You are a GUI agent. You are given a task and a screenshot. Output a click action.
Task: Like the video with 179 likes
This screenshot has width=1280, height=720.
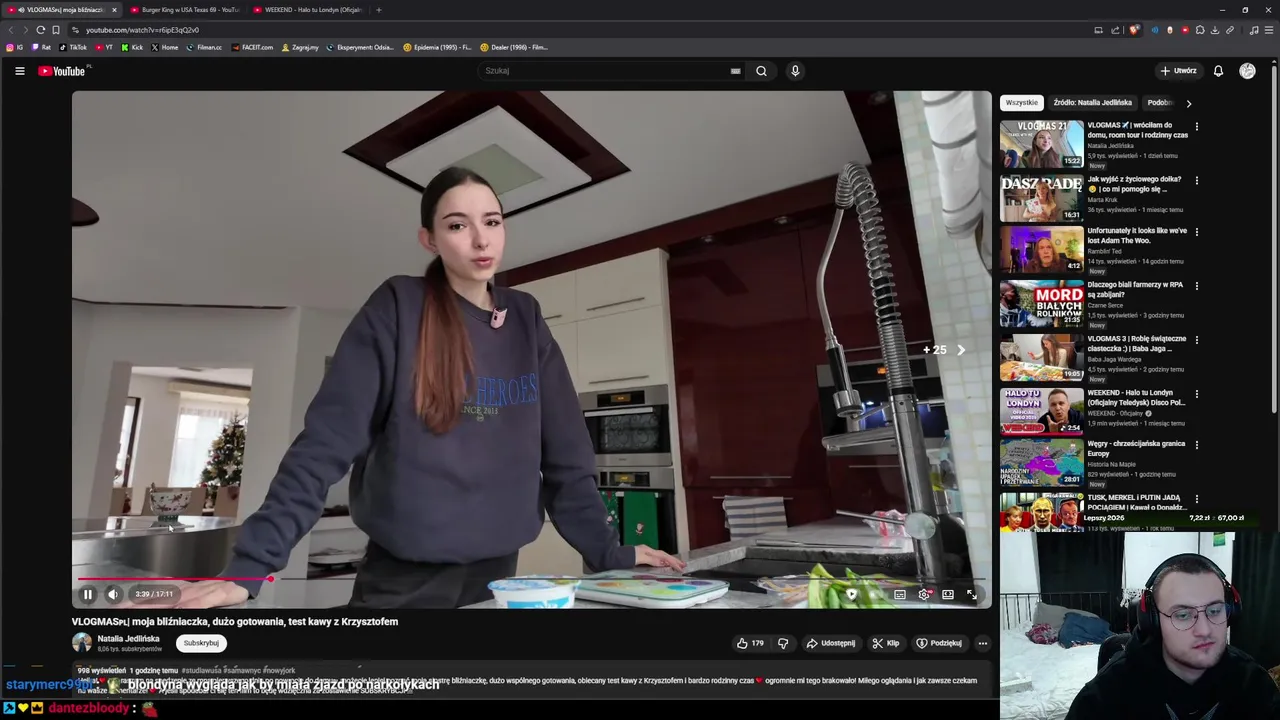750,643
